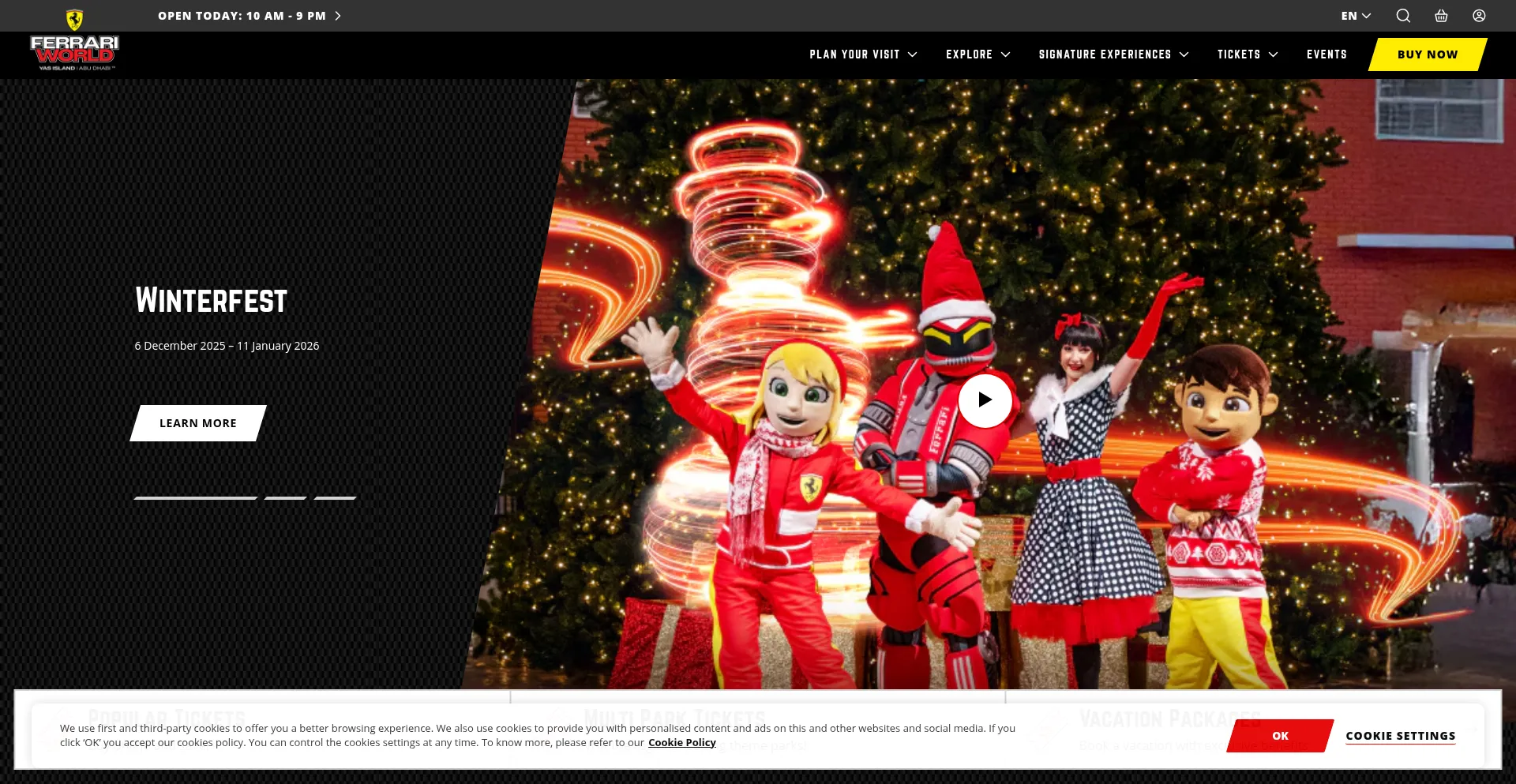Accept cookies with the OK button
1516x784 pixels.
[x=1279, y=735]
